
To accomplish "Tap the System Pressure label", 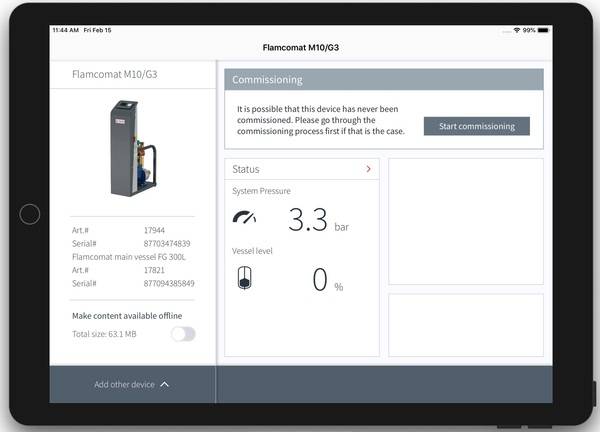I will tap(261, 191).
